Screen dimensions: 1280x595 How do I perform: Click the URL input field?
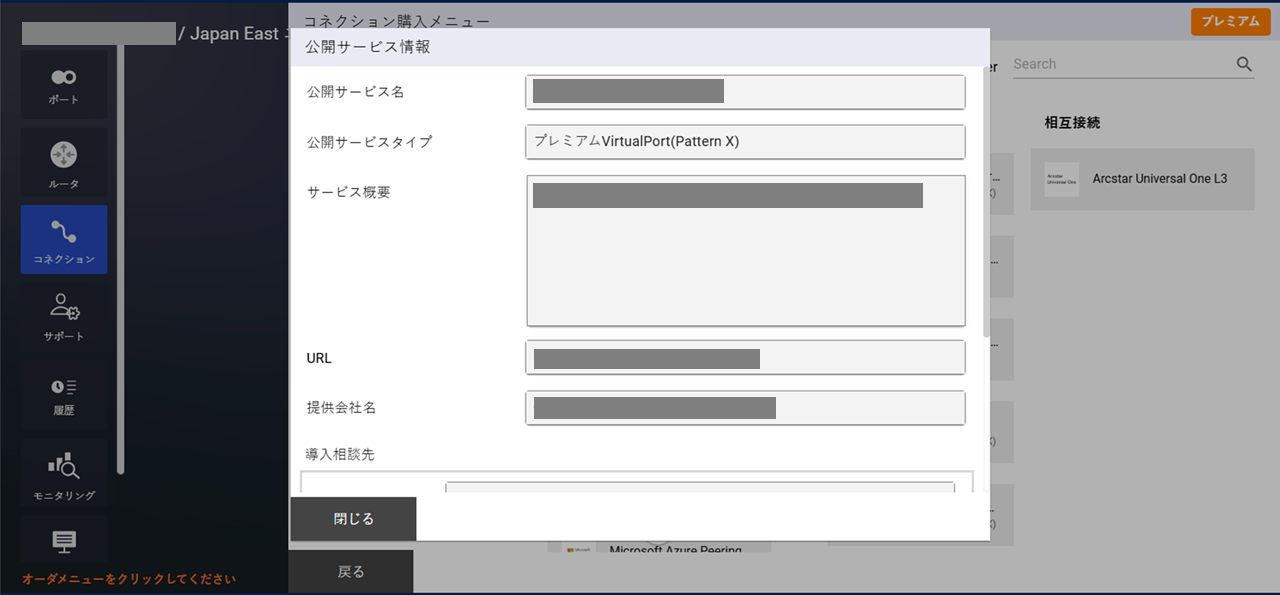tap(745, 357)
